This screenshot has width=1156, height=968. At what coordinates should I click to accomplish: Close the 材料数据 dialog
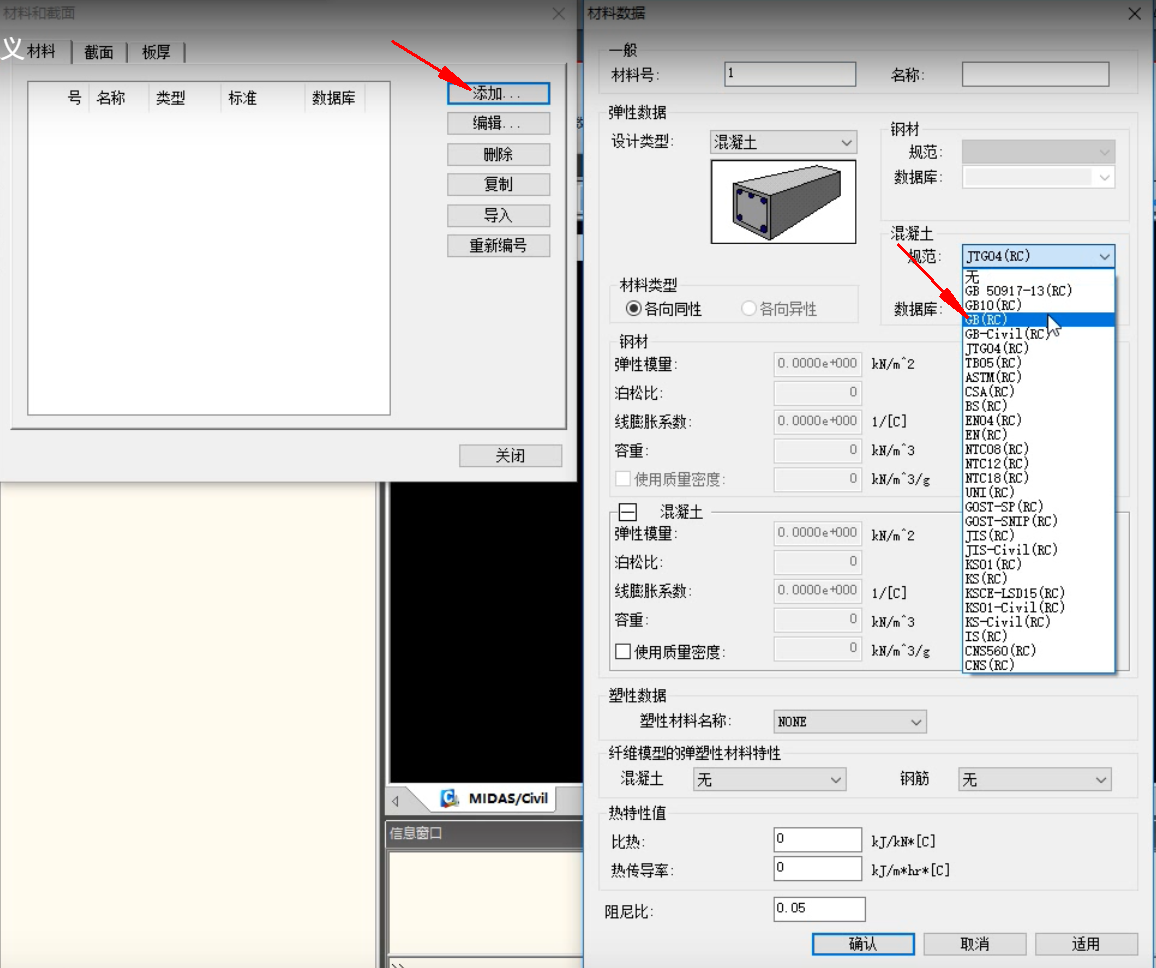click(x=1135, y=13)
